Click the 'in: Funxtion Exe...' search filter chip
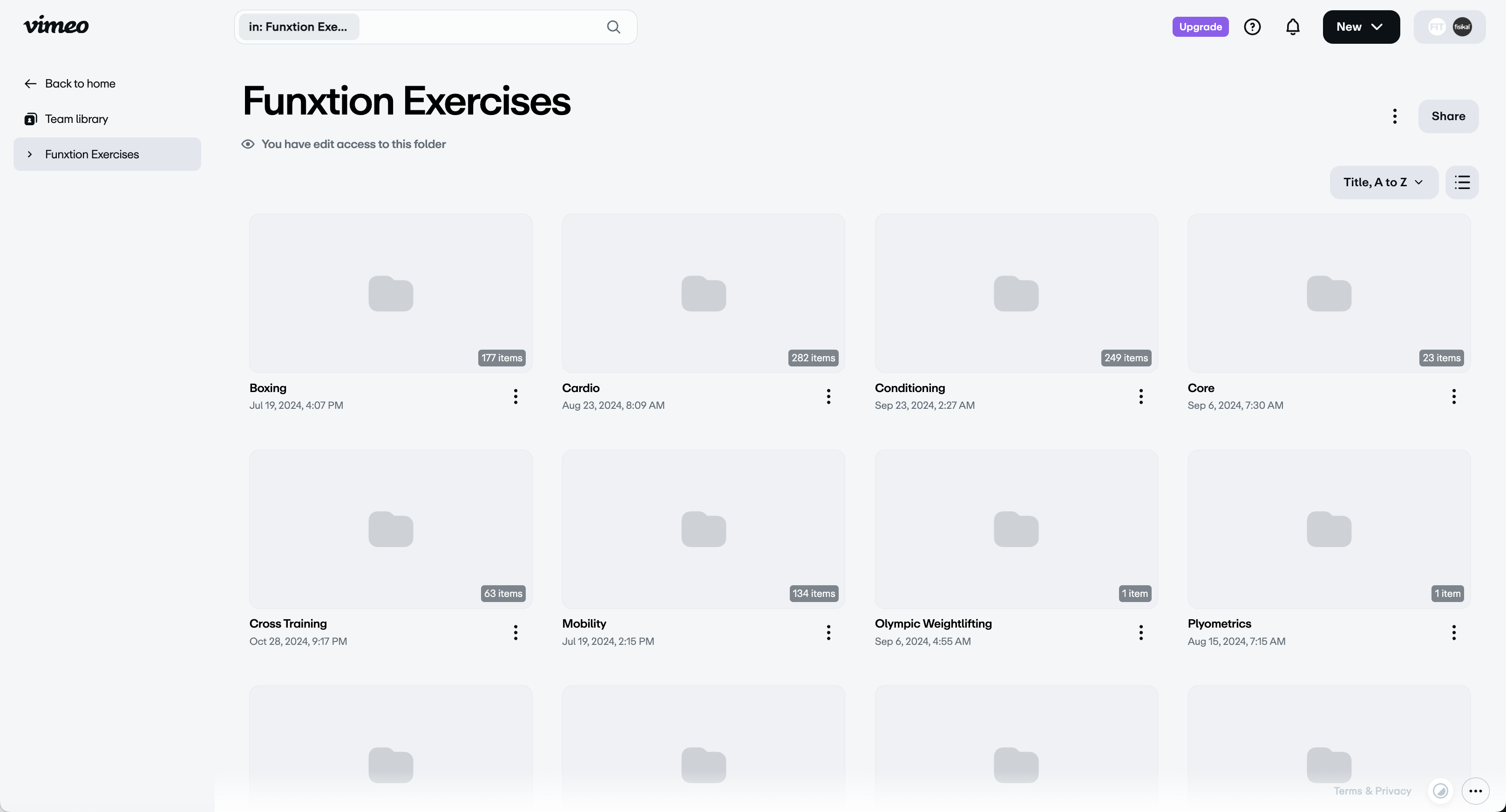 pyautogui.click(x=299, y=27)
